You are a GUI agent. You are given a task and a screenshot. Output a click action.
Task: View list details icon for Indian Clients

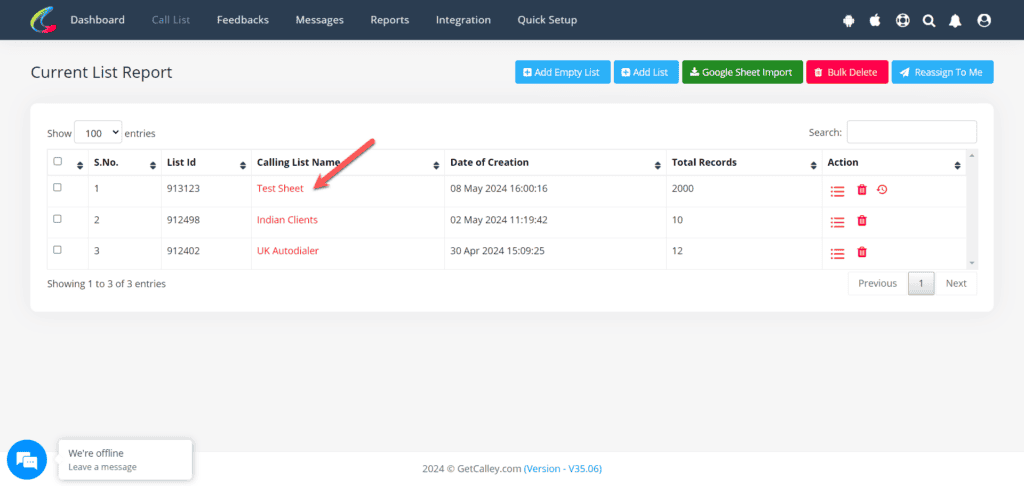tap(838, 221)
